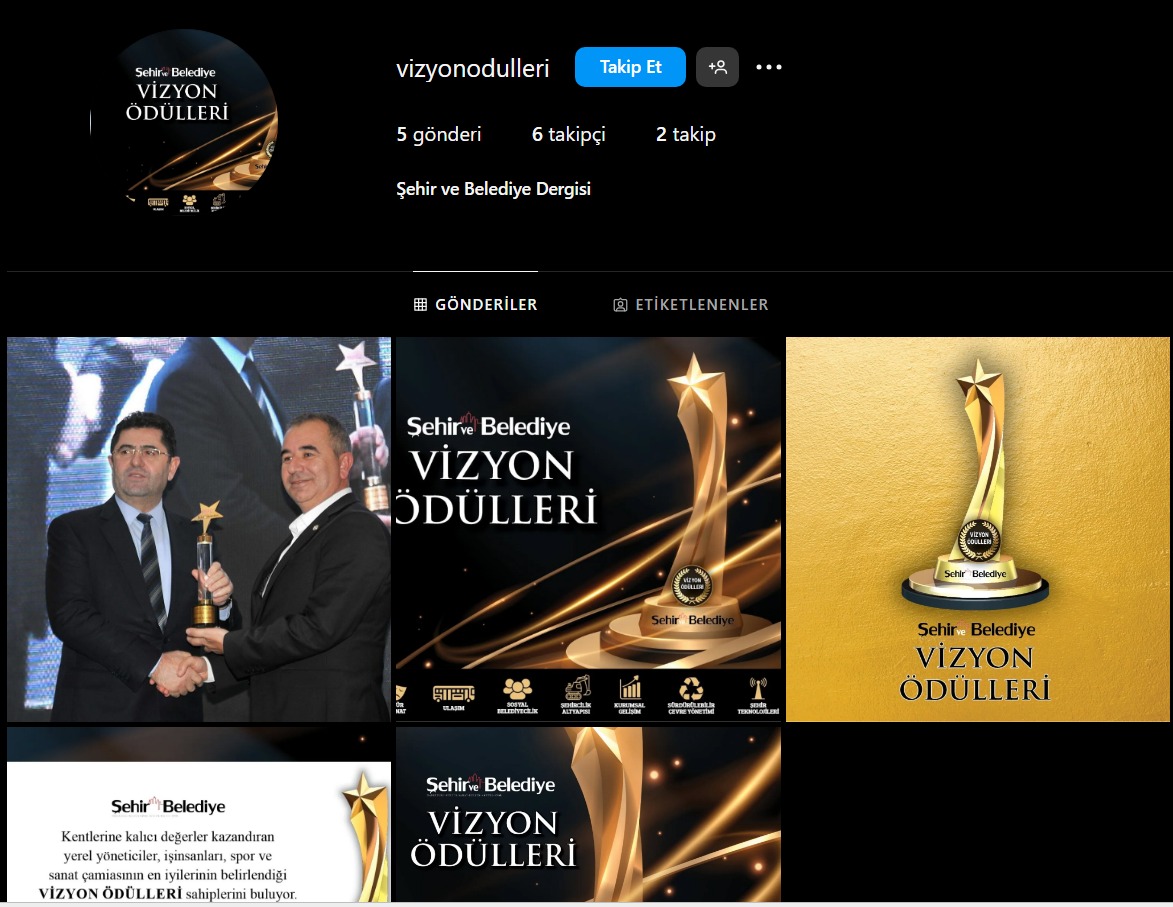Image resolution: width=1173 pixels, height=907 pixels.
Task: Open similar accounts suggestion icon button
Action: [x=717, y=67]
